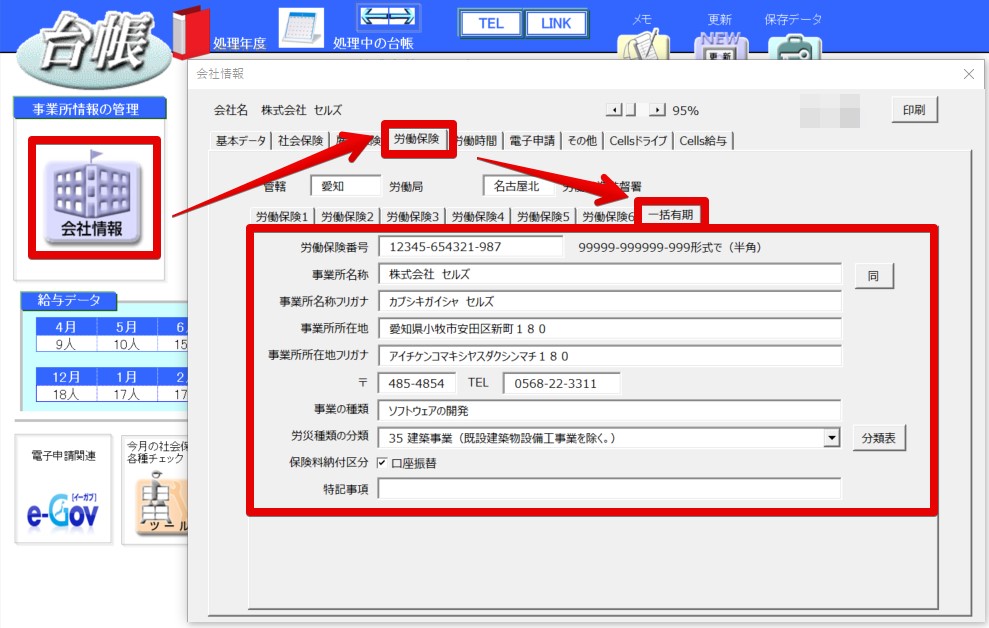Click the 1月 cell in 給与データ

pos(127,377)
